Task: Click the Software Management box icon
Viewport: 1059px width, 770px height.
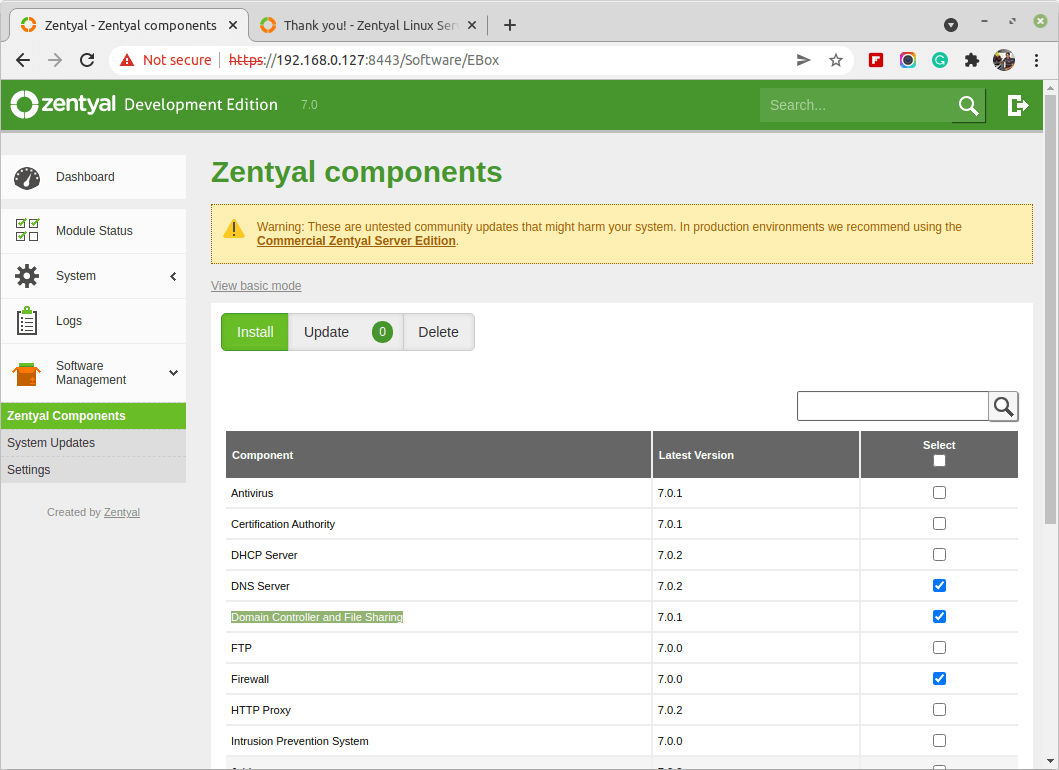Action: [27, 374]
